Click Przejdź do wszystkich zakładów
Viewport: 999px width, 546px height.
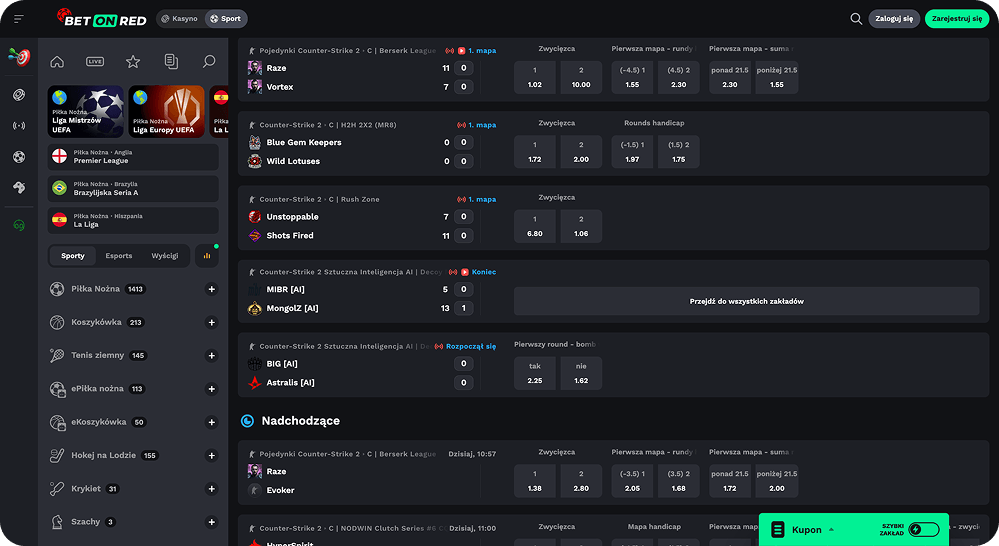pyautogui.click(x=746, y=301)
